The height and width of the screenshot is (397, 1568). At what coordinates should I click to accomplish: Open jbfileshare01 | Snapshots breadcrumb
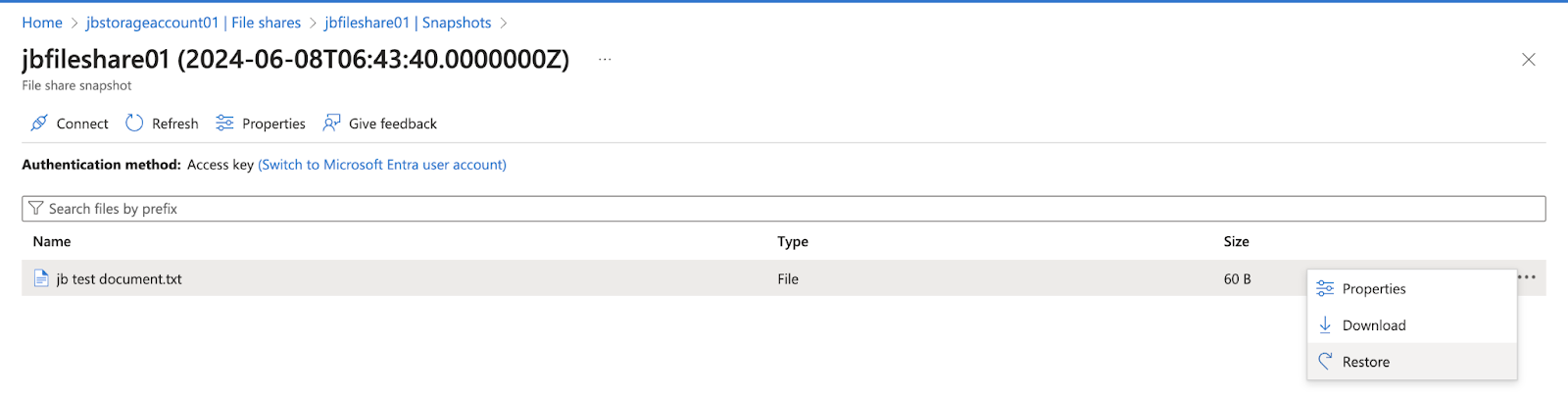[x=409, y=23]
